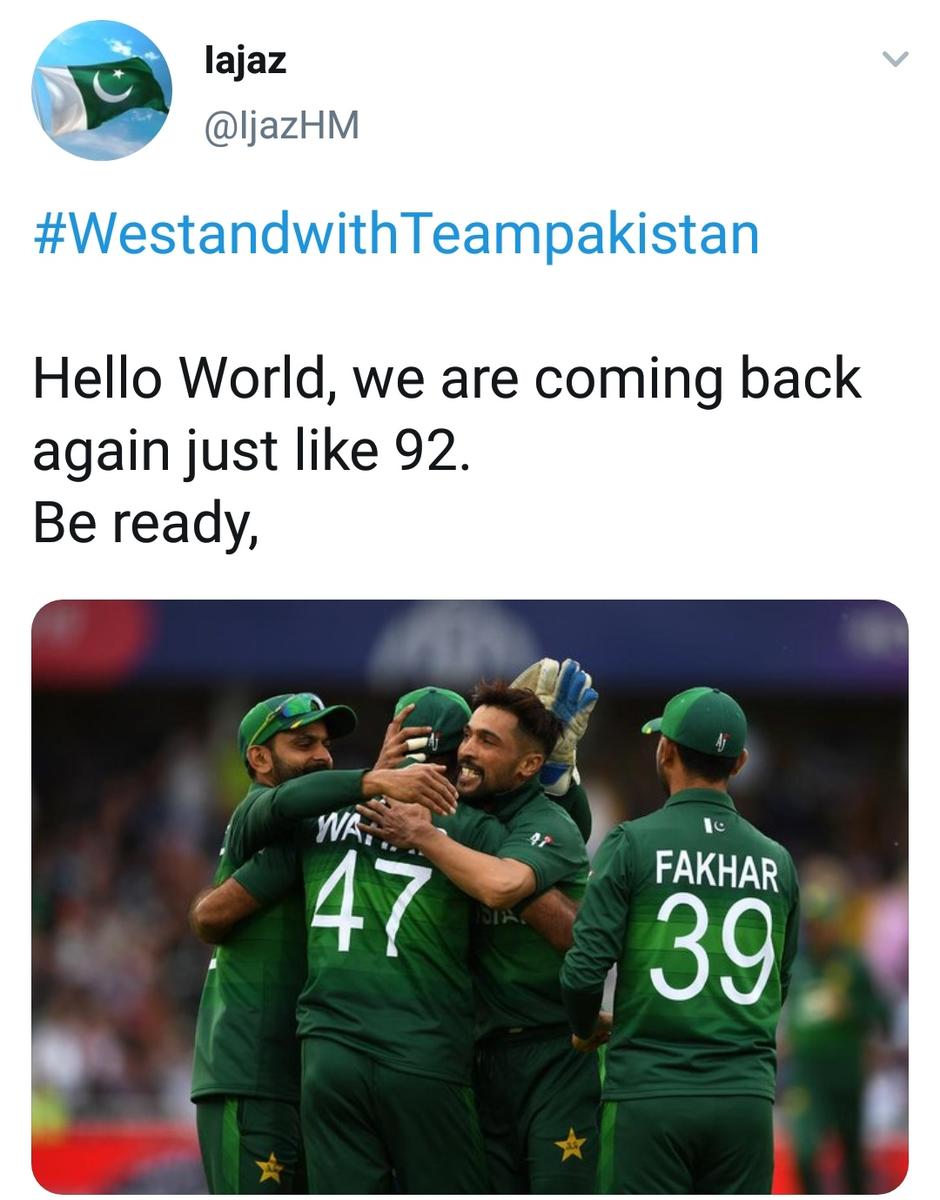The height and width of the screenshot is (1200, 940).
Task: Expand the tweet options chevron
Action: tap(895, 59)
